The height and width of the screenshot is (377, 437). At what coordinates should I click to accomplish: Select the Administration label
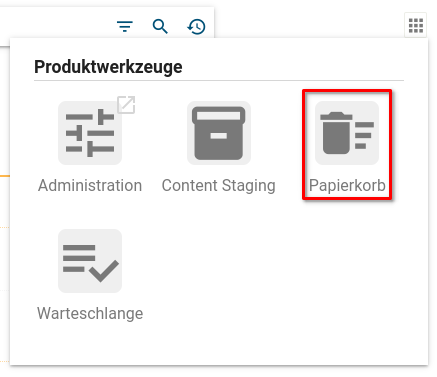[x=90, y=185]
